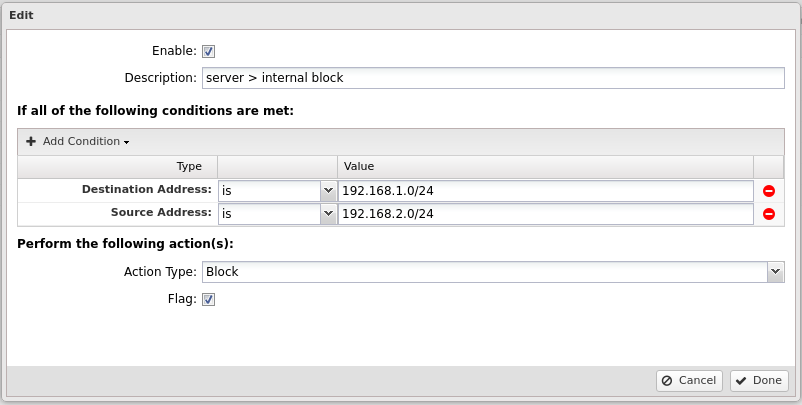Viewport: 802px width, 405px height.
Task: Click the 'Perform the following action(s)' heading
Action: [x=125, y=244]
